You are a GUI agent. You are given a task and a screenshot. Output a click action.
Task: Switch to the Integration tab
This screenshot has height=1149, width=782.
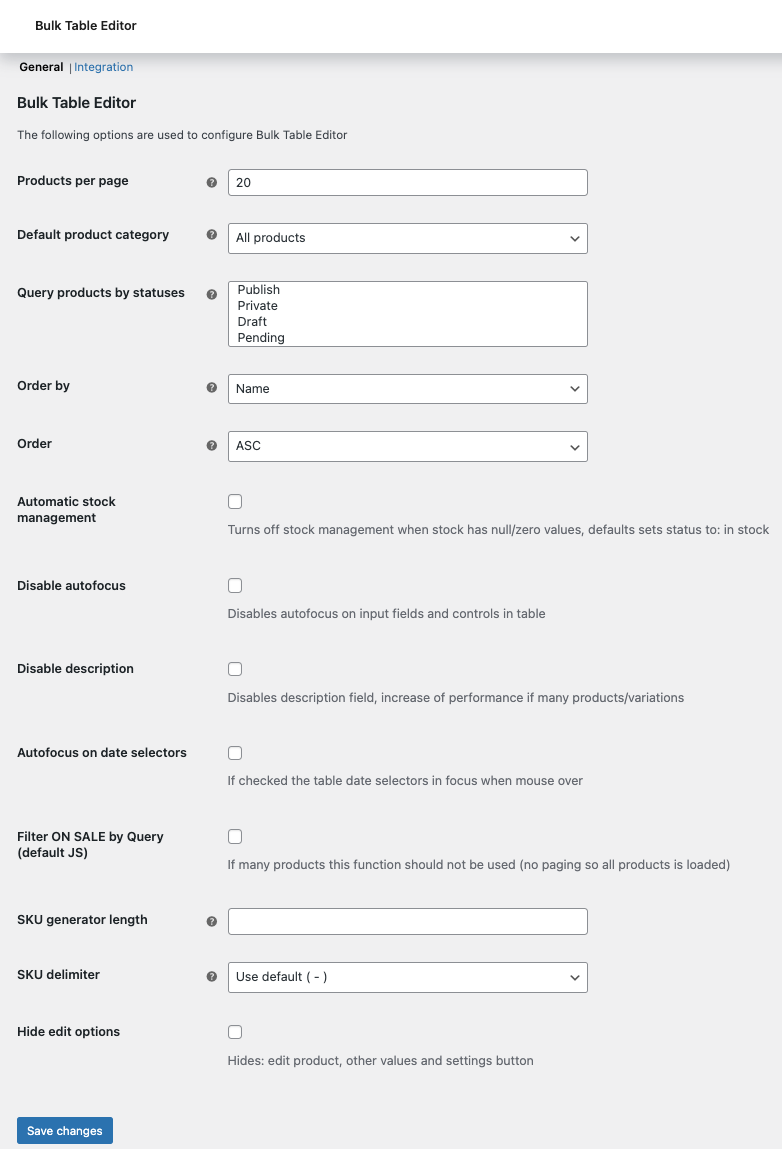pyautogui.click(x=103, y=66)
